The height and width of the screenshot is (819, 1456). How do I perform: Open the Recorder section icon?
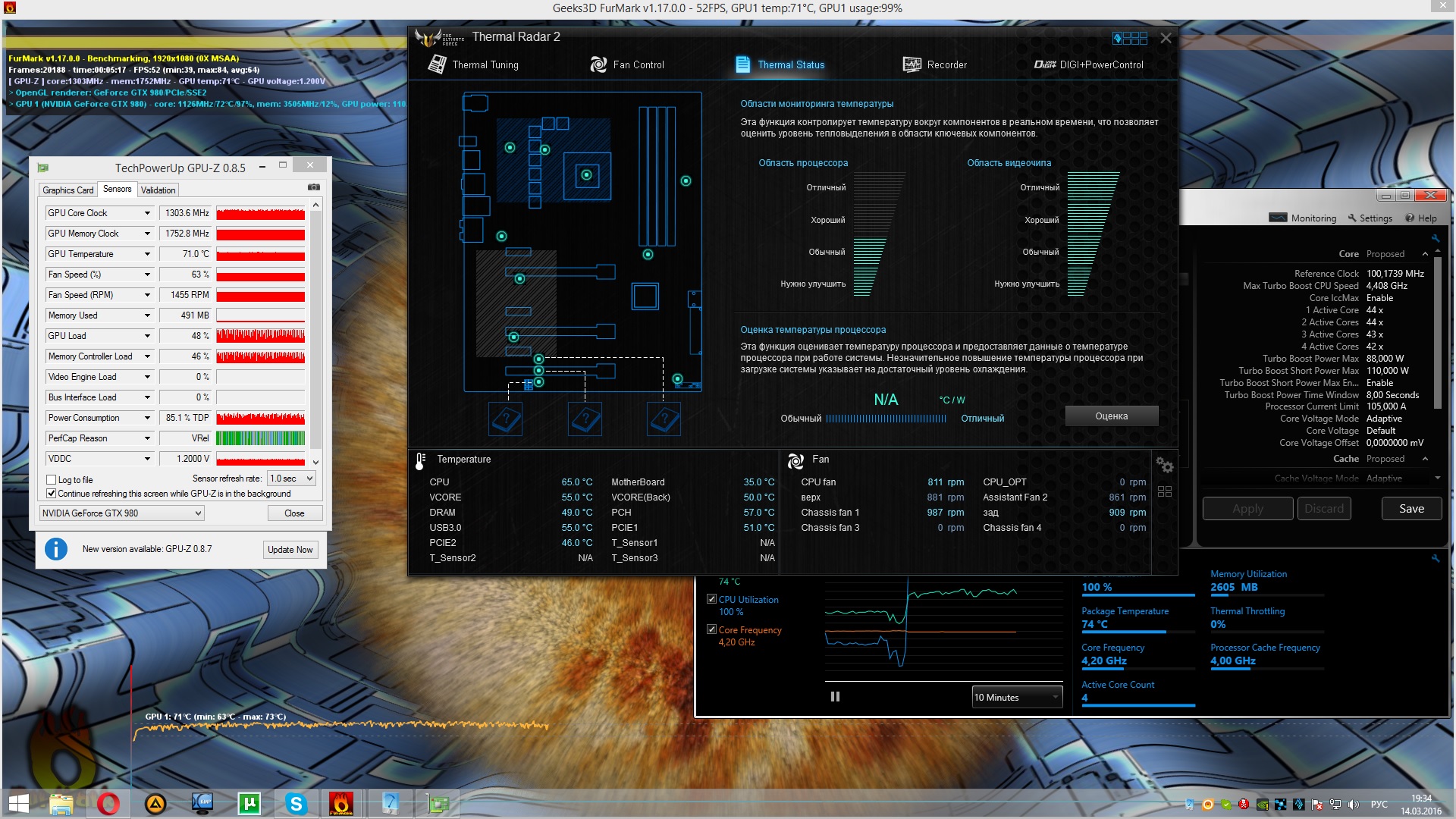pyautogui.click(x=912, y=65)
